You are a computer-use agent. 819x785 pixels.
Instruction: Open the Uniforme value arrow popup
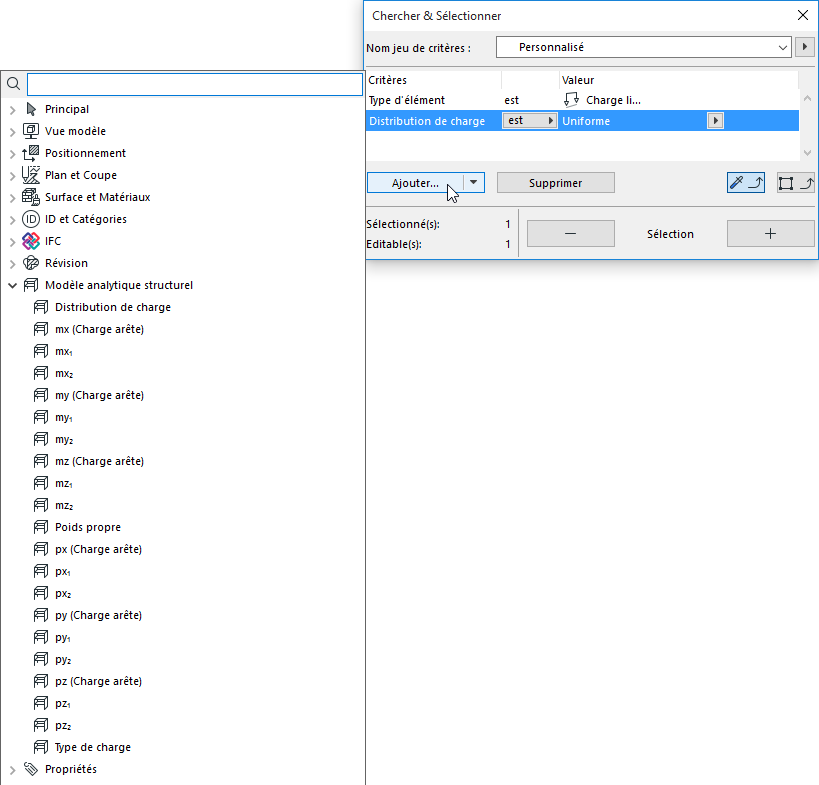[715, 121]
